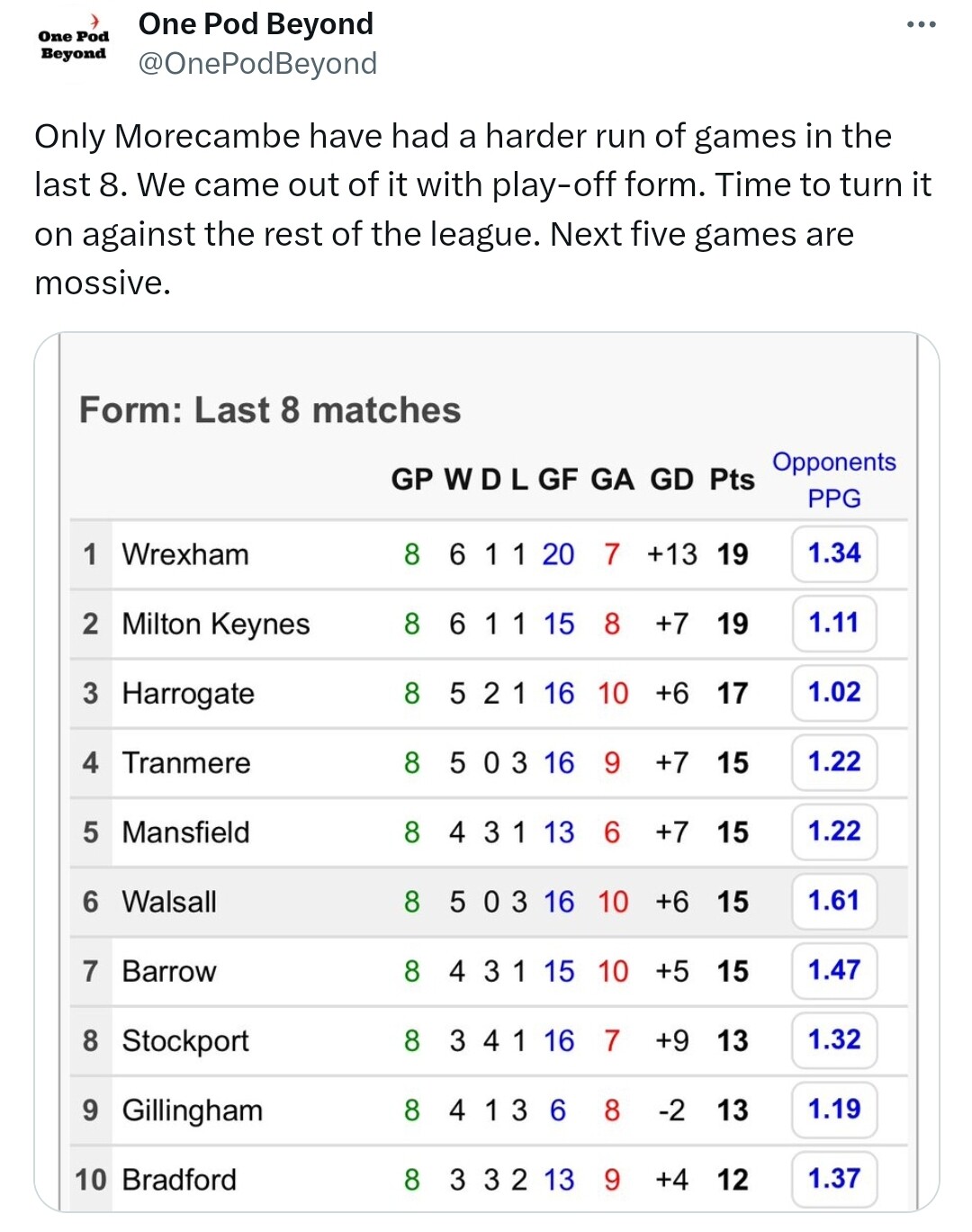Screen dimensions: 972x1232
Task: Click Barrow's 1.47 PPG box
Action: tap(834, 970)
